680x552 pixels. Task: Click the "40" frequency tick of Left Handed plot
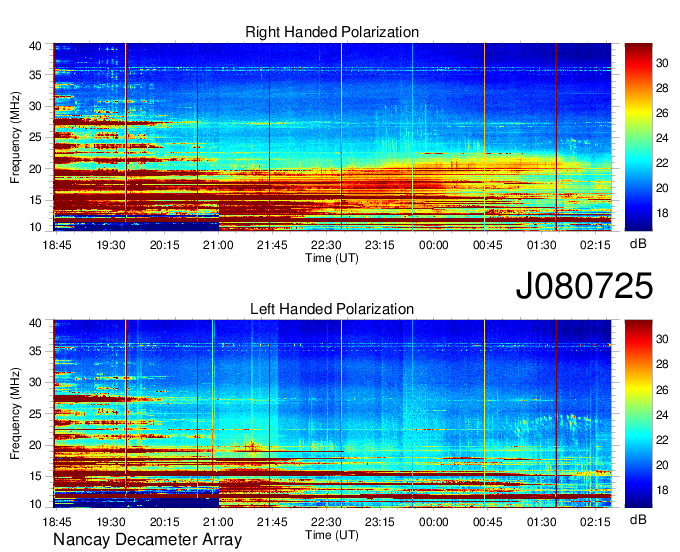click(35, 323)
